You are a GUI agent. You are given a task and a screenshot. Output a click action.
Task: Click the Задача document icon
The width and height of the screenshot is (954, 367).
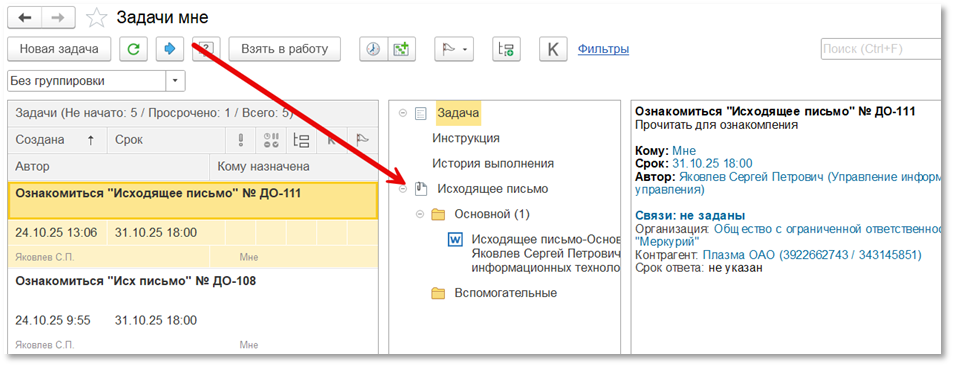click(421, 113)
